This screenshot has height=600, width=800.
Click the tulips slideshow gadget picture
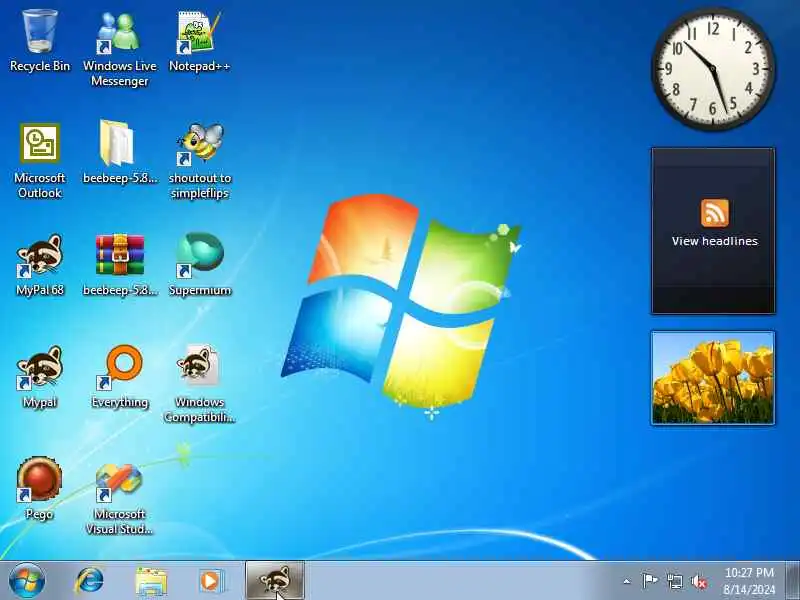[x=713, y=378]
